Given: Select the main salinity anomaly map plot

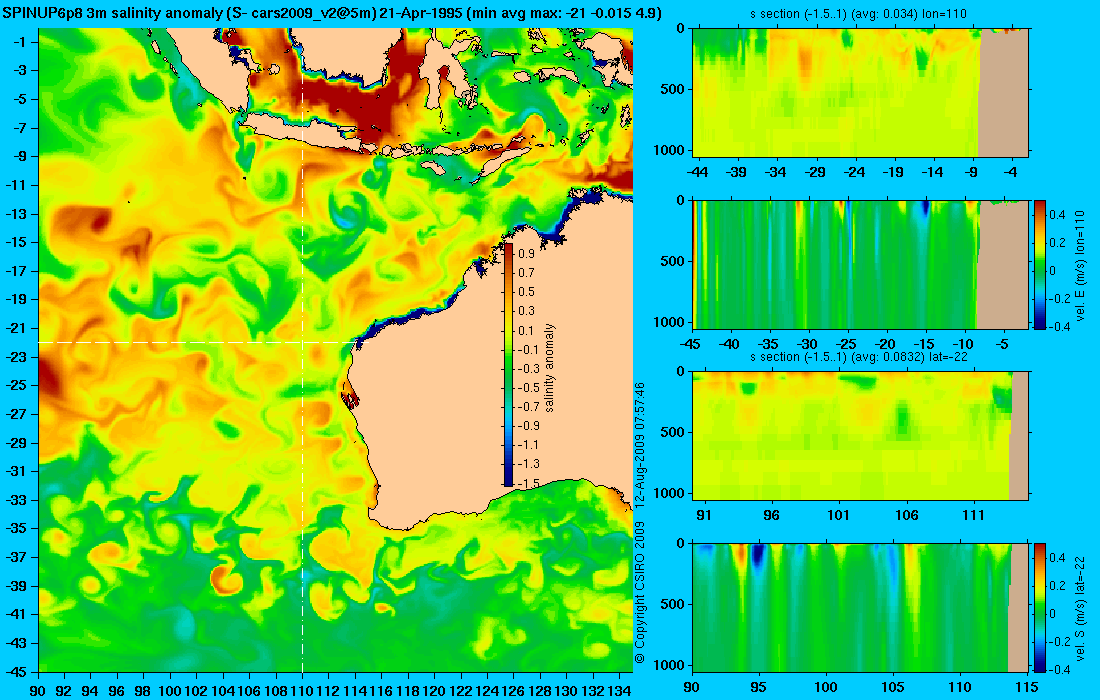Looking at the screenshot, I should (x=335, y=350).
